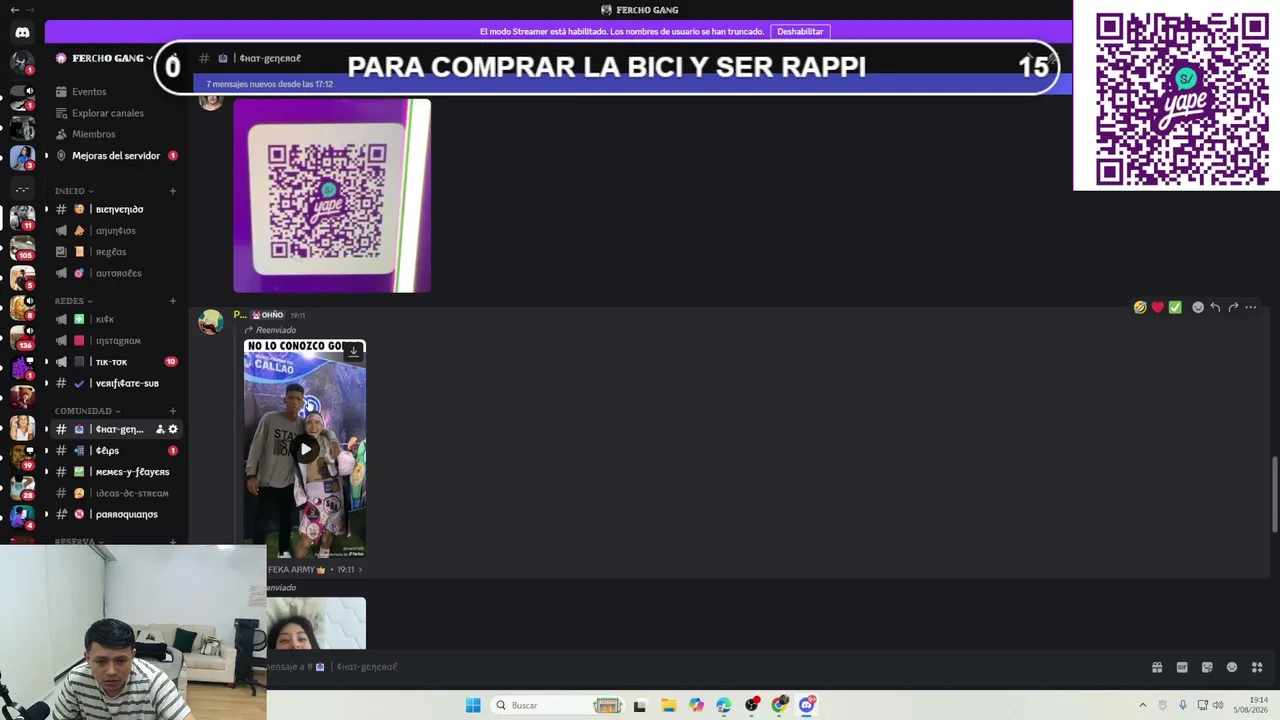1280x720 pixels.
Task: Collapse the REDES channel category
Action: coord(74,301)
